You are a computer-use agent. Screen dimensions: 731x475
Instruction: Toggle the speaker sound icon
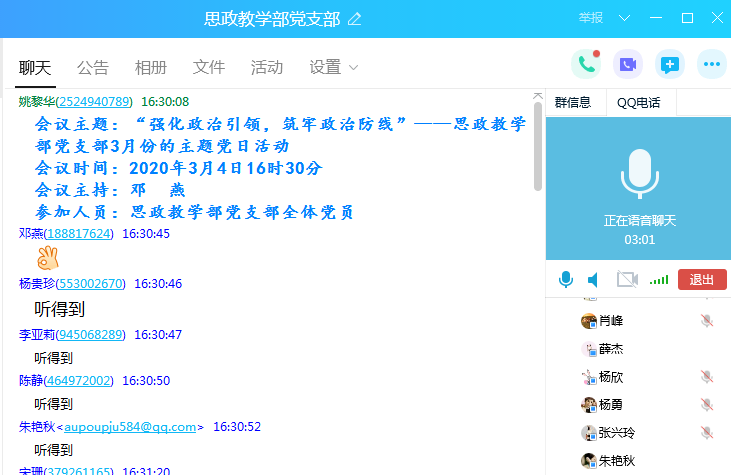[593, 280]
